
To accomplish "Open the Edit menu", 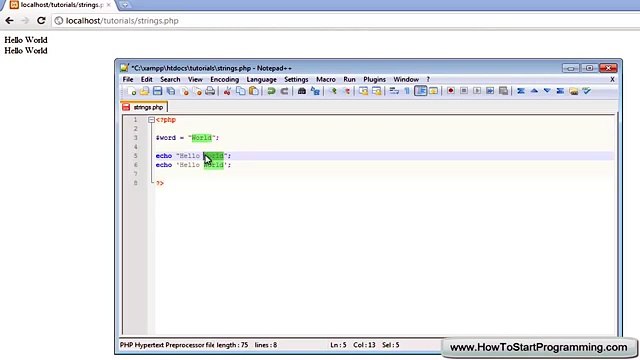I will pos(147,80).
